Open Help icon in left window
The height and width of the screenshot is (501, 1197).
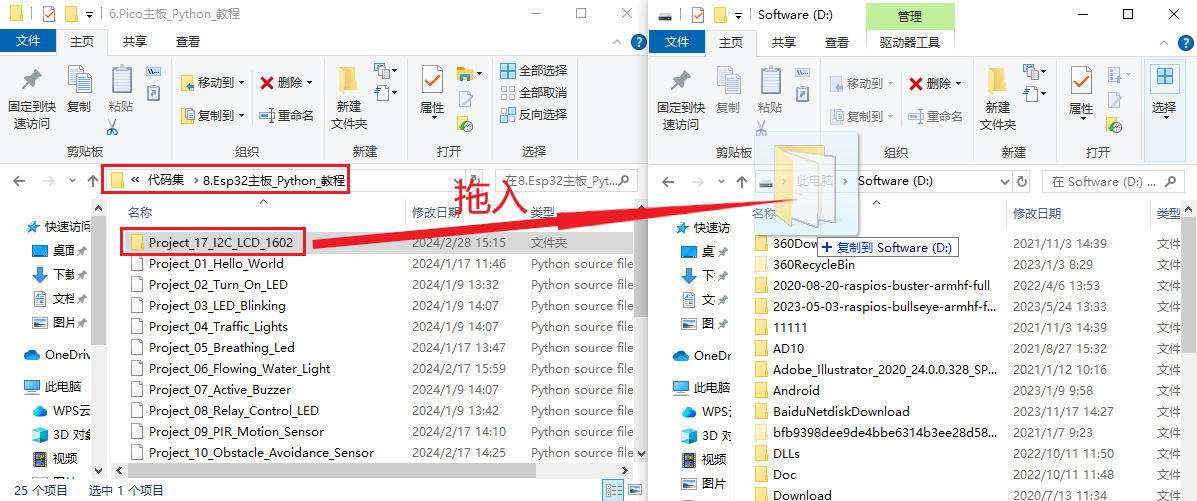(638, 42)
